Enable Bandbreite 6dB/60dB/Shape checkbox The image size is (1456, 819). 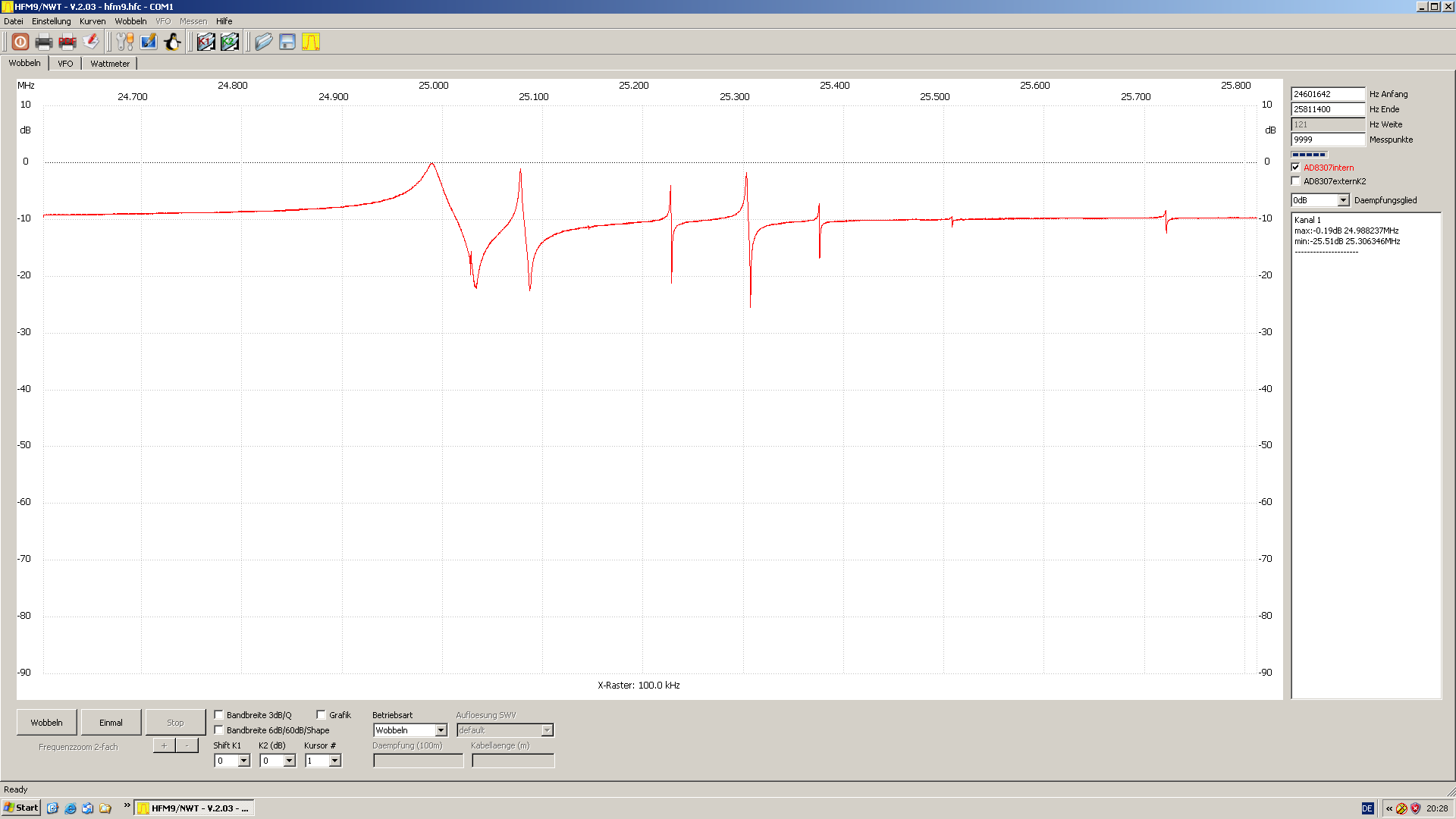(x=218, y=730)
